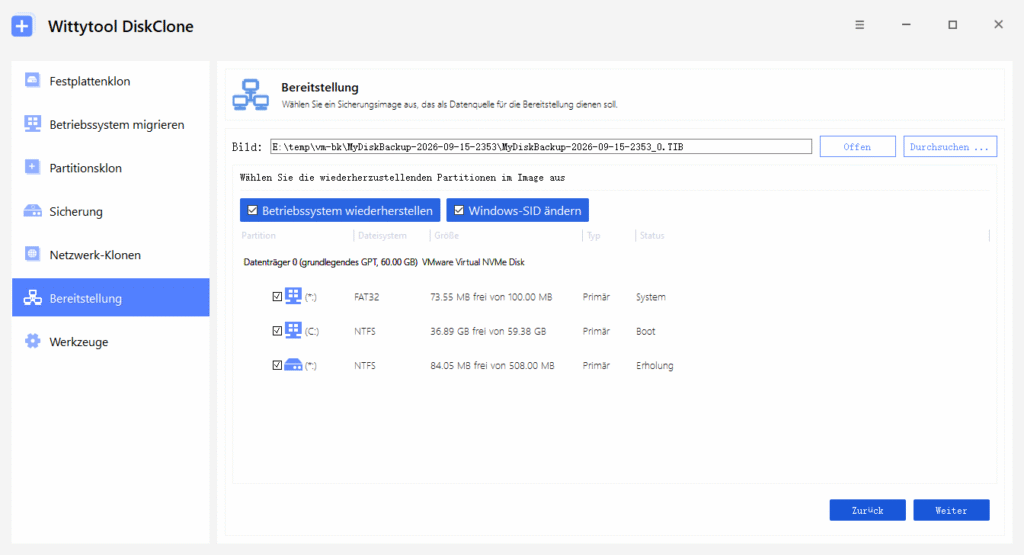Click the Partitionsklon sidebar icon
Screen dimensions: 1024x555
[x=32, y=167]
